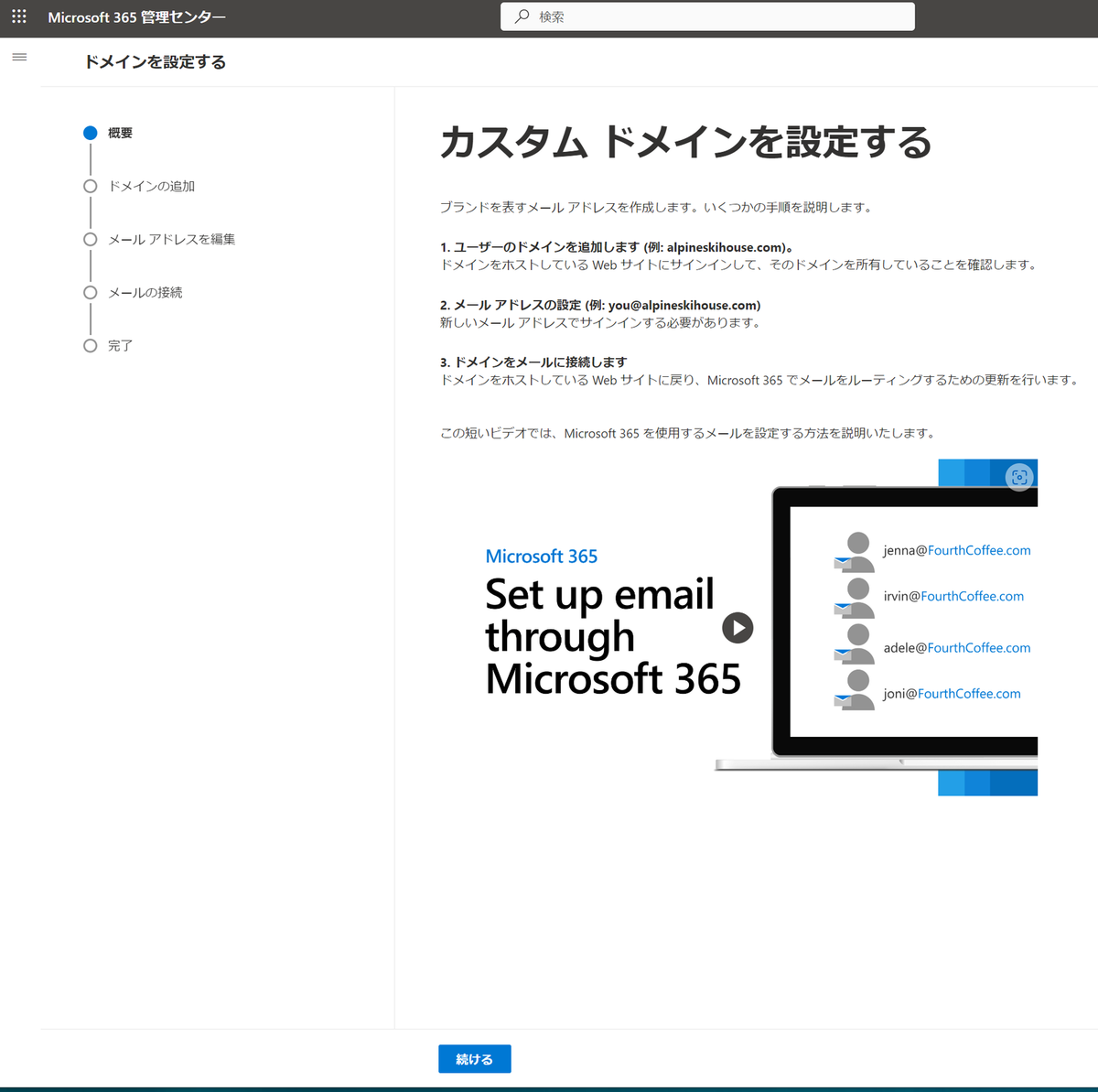This screenshot has height=1092, width=1098.
Task: Select the メールの接続 step
Action: 133,292
